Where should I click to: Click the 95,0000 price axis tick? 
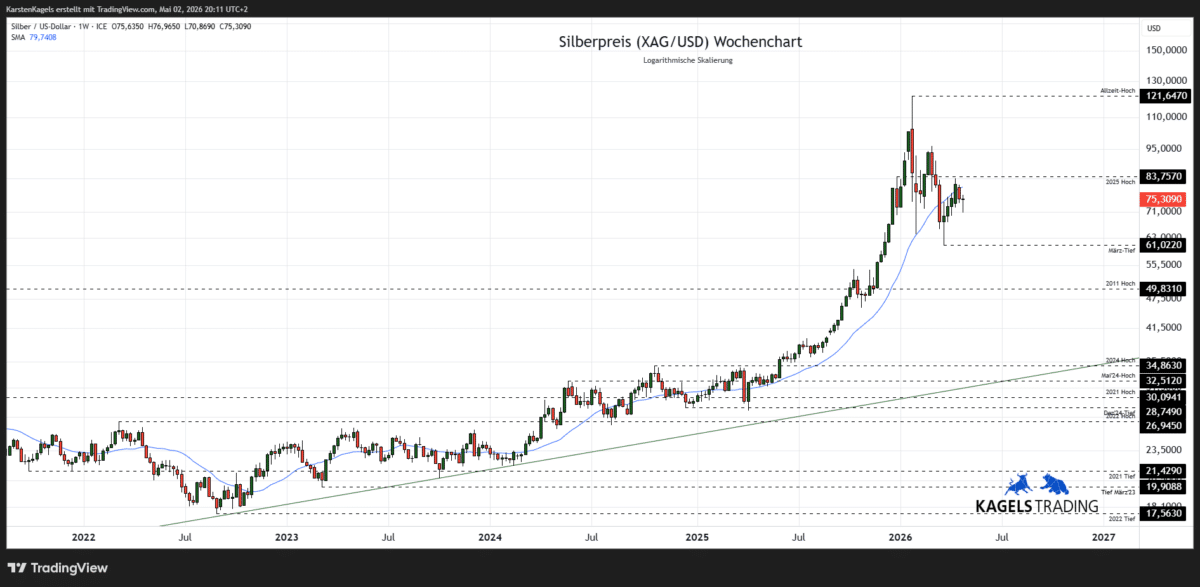tap(1165, 149)
